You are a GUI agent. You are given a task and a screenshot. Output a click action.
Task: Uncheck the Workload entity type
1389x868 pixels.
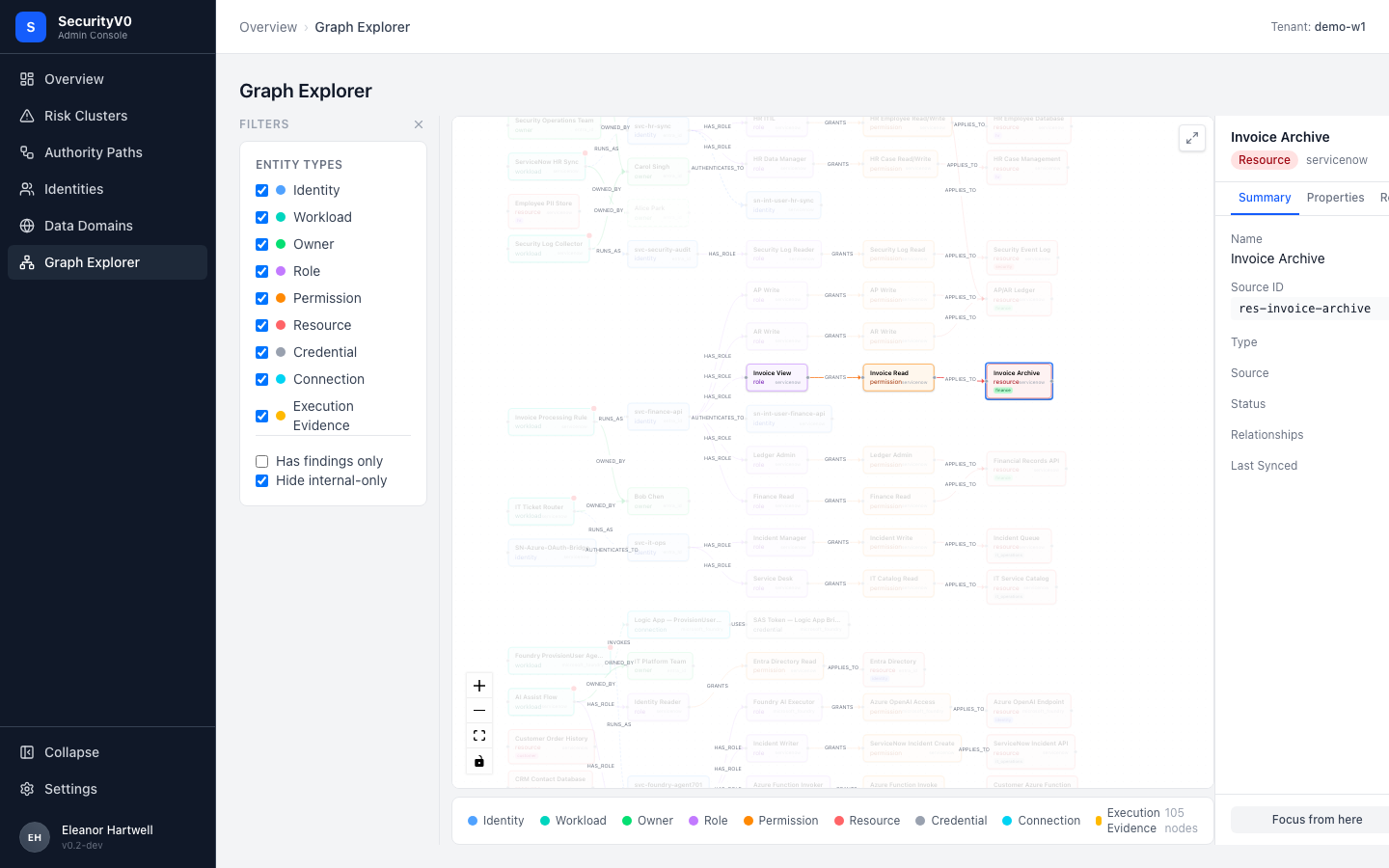point(261,217)
